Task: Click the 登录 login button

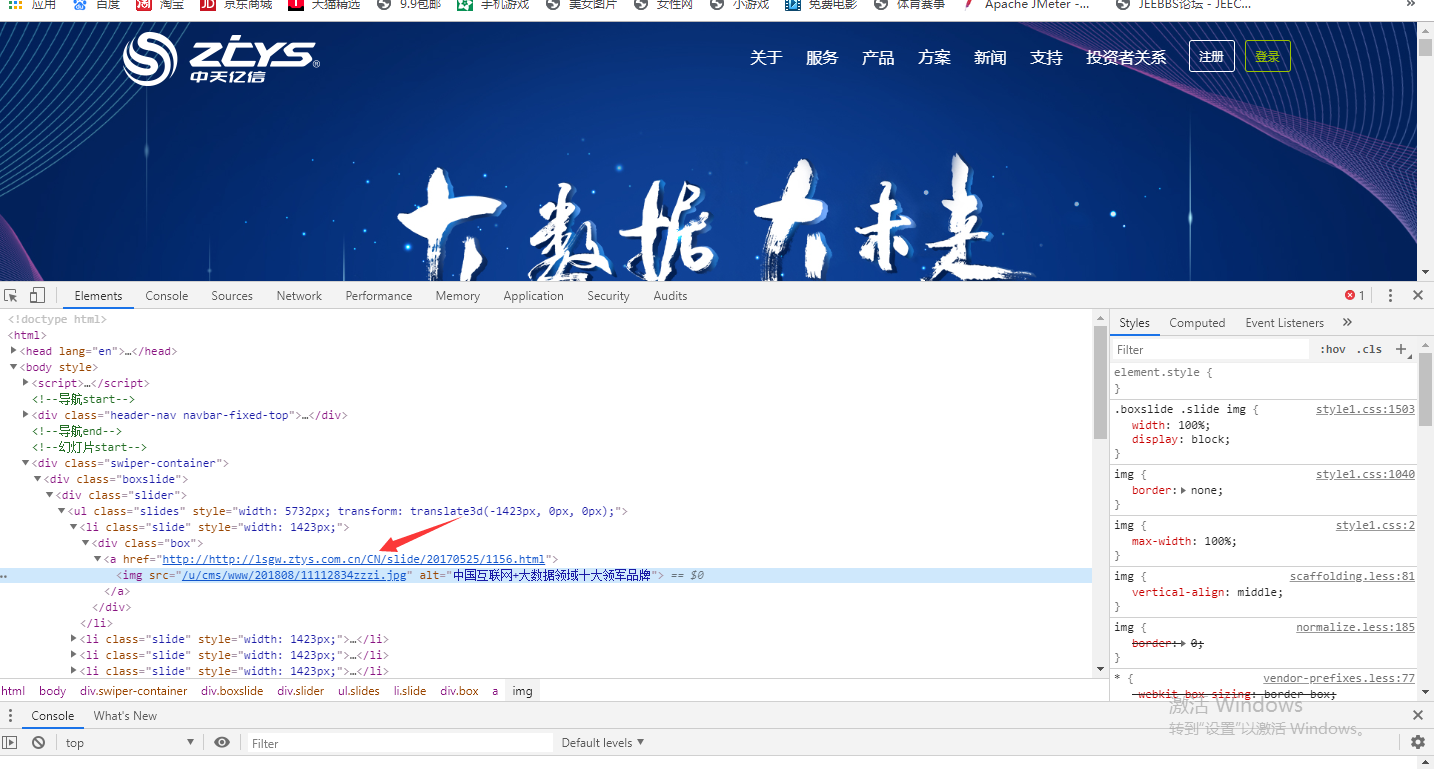Action: (x=1268, y=56)
